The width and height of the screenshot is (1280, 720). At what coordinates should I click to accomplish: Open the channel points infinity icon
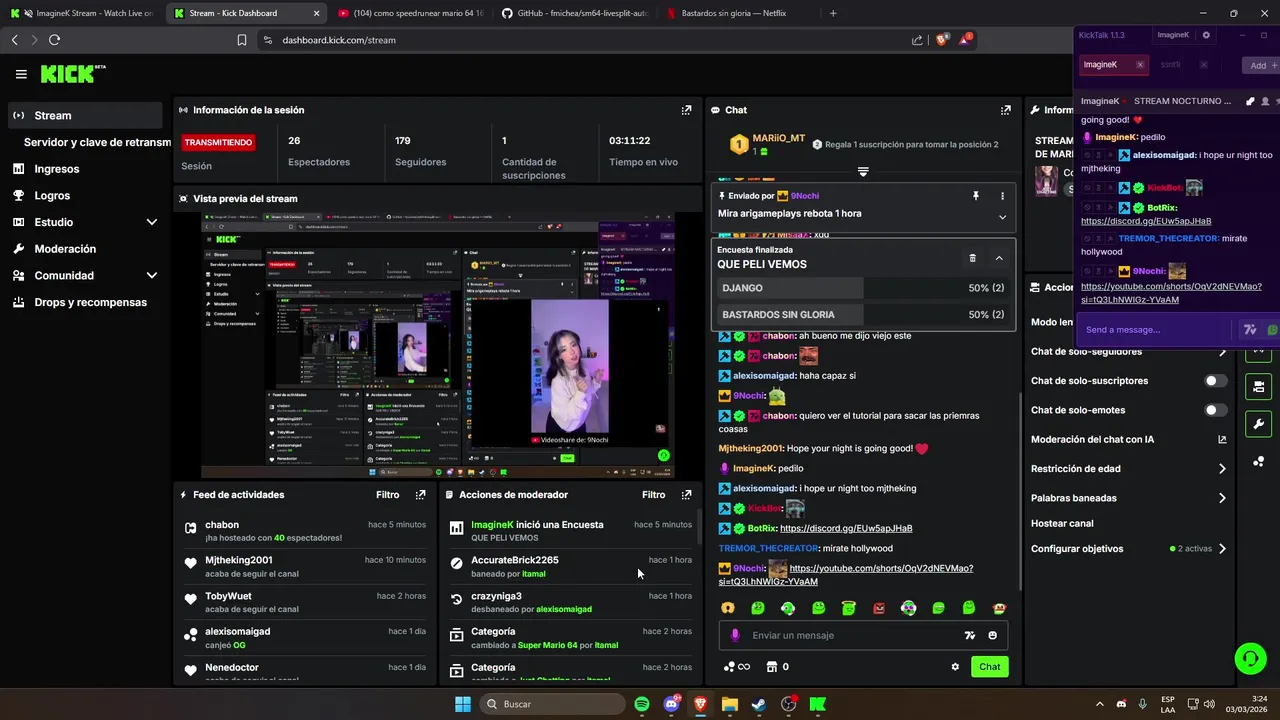point(736,667)
